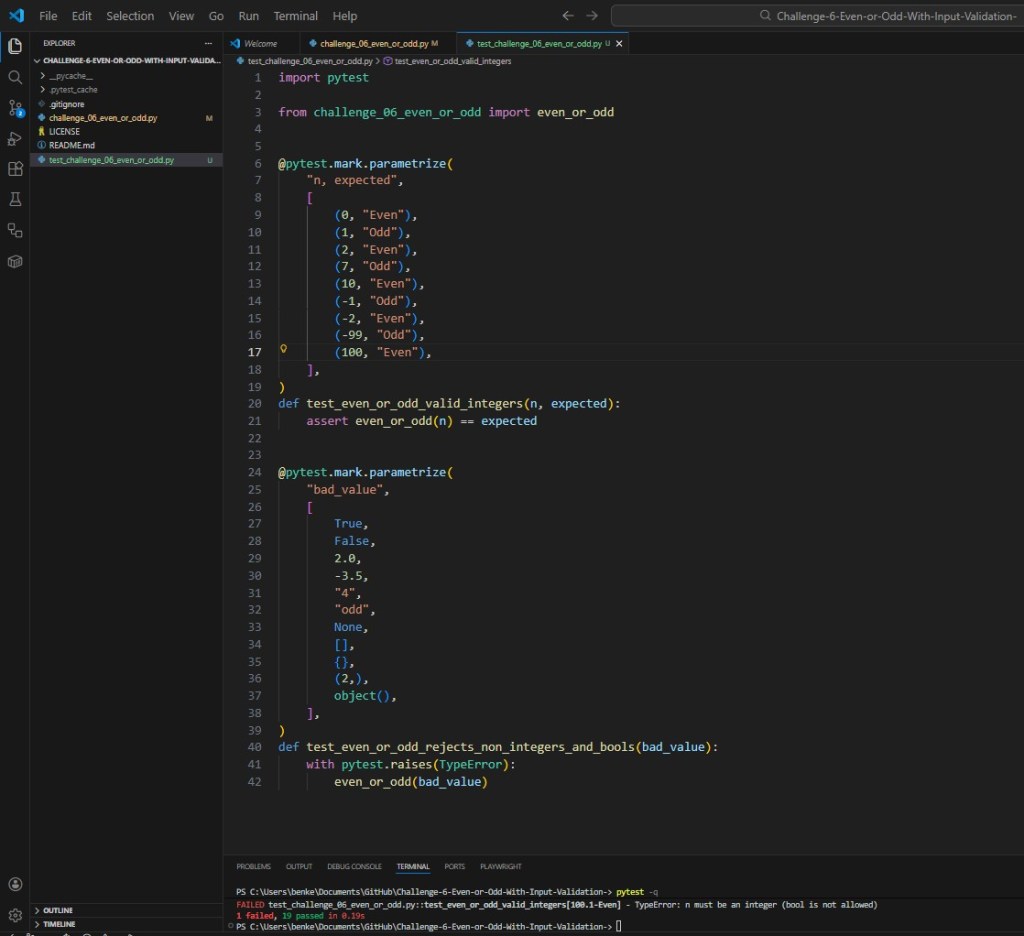Expand the TIMELINE section
This screenshot has width=1024, height=936.
(x=60, y=924)
